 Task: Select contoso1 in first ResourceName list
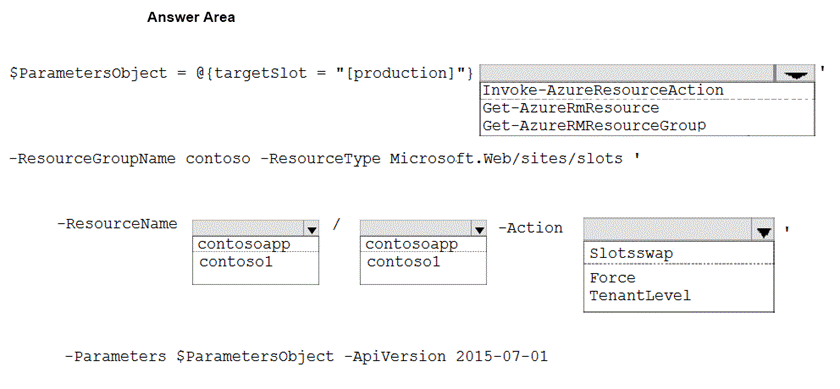[236, 262]
